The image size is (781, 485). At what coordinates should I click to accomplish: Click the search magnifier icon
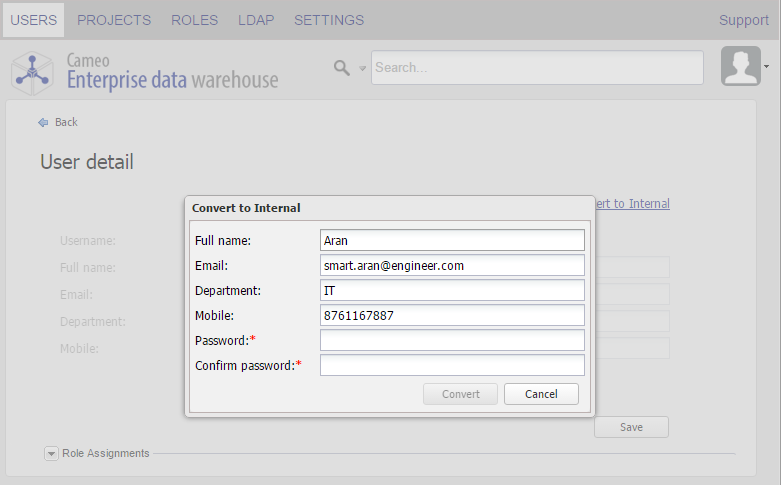(342, 68)
